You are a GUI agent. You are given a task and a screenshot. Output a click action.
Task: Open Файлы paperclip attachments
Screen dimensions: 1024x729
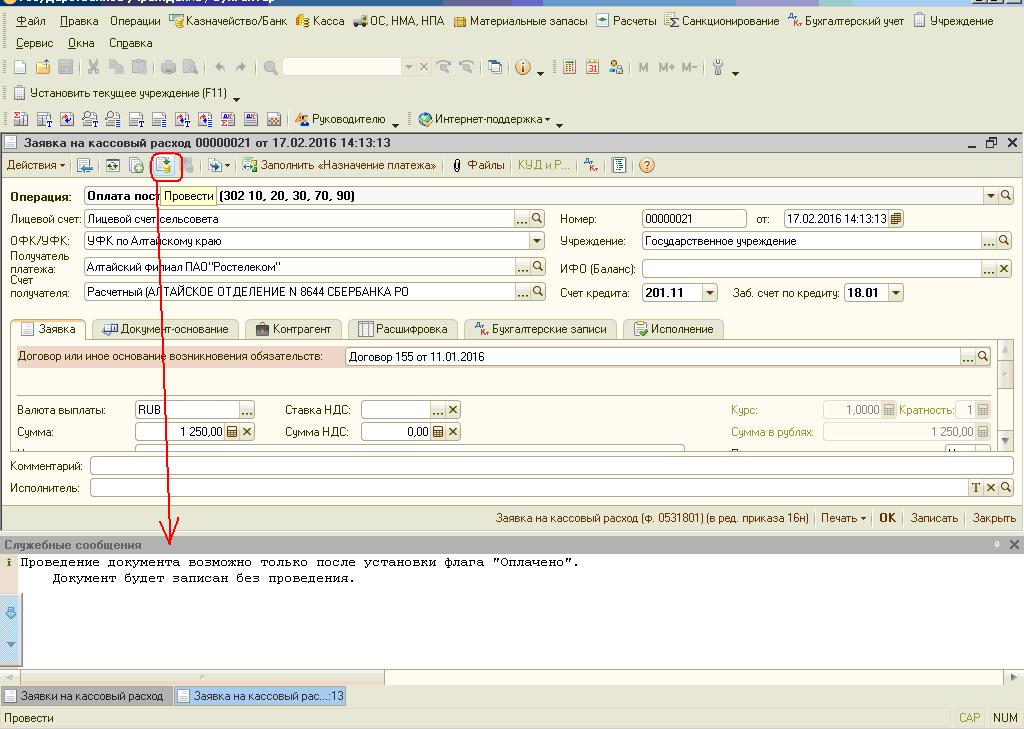(x=478, y=165)
